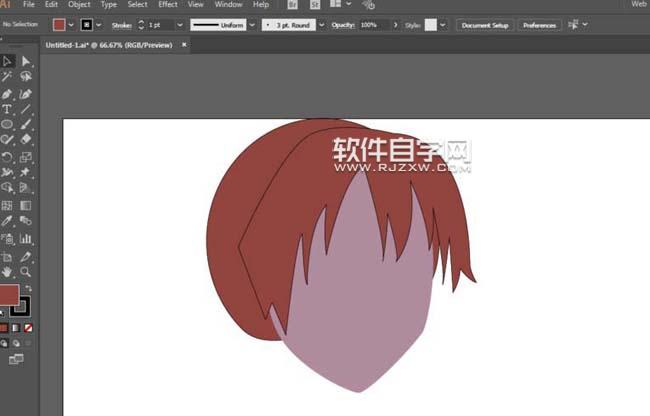Select the Symbol Sprayer tool

point(7,239)
